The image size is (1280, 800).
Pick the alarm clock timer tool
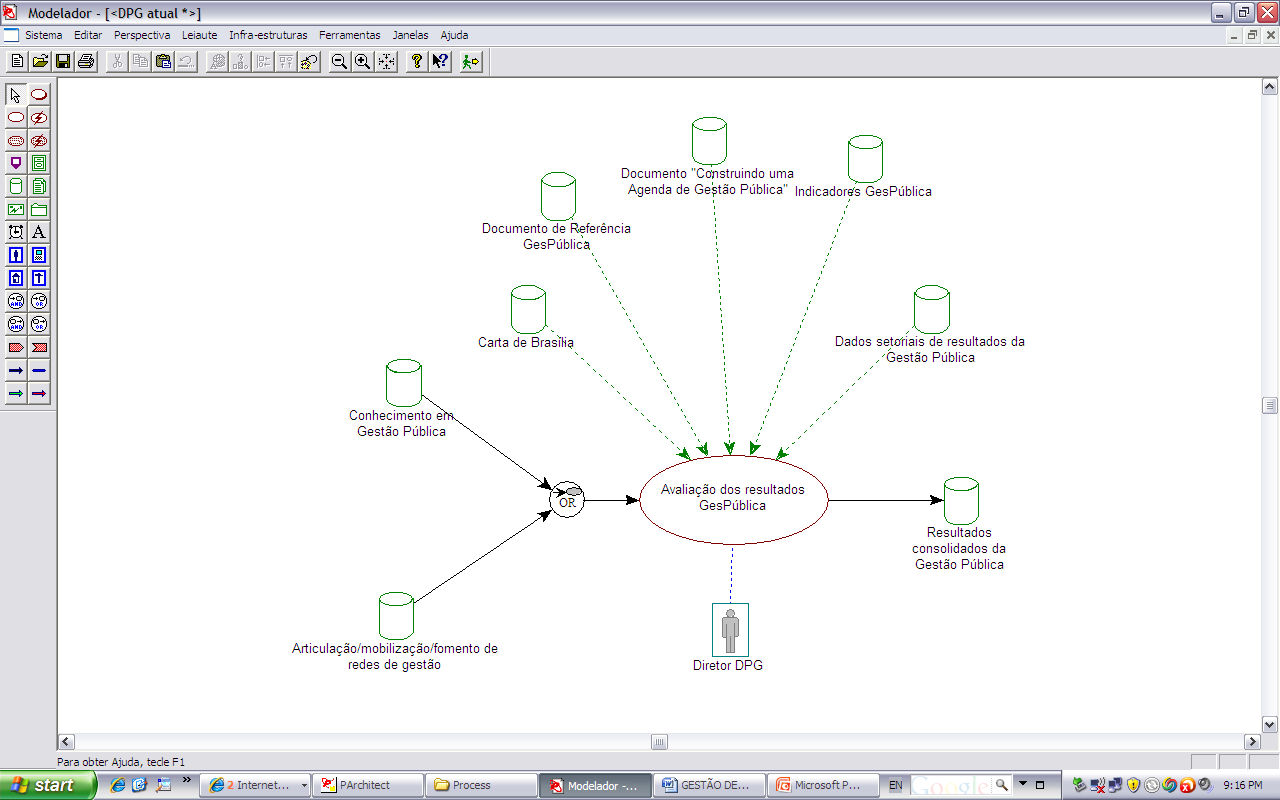click(16, 233)
